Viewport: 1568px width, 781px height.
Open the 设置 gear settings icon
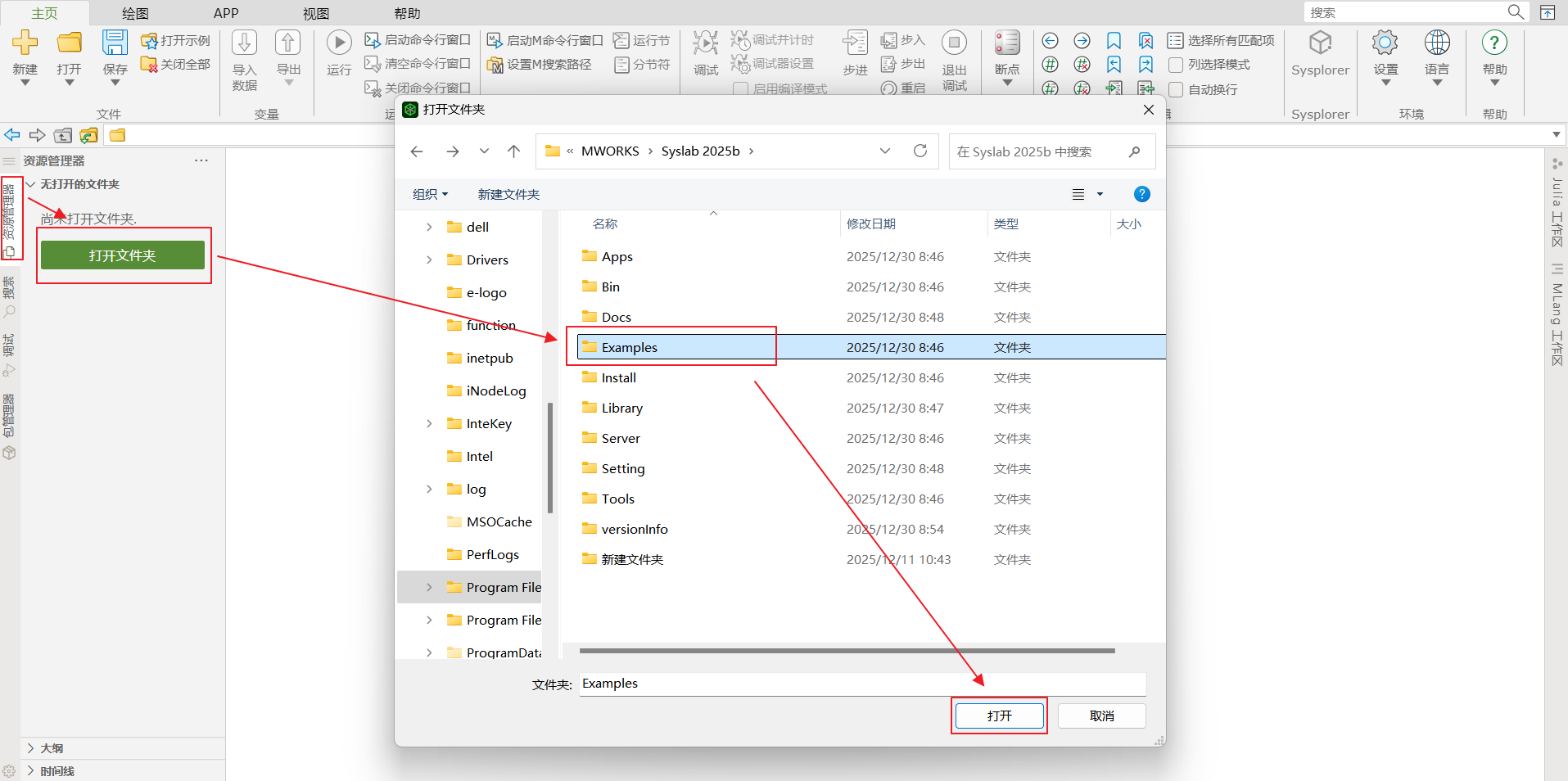pyautogui.click(x=1385, y=43)
